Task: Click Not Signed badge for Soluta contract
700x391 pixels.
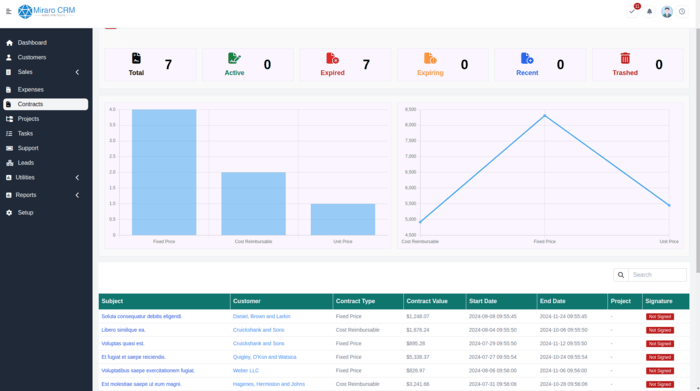Action: 660,317
